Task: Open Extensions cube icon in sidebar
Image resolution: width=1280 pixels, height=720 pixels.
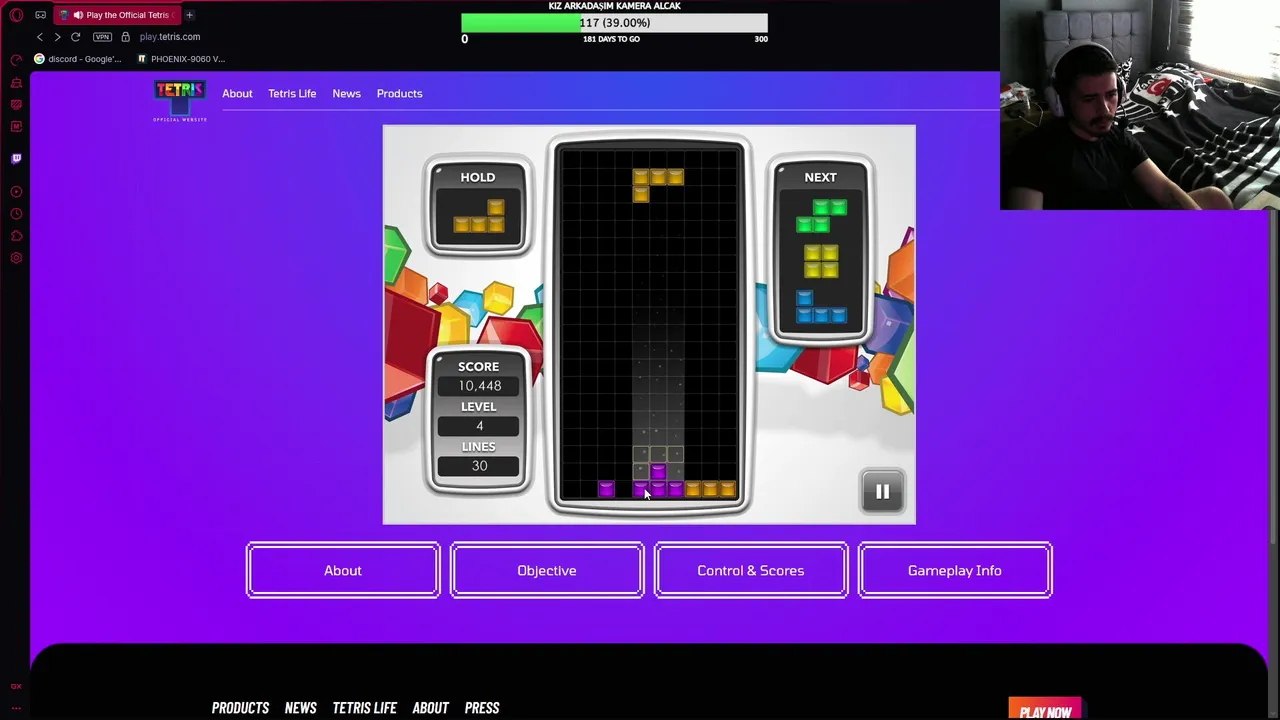Action: point(16,236)
